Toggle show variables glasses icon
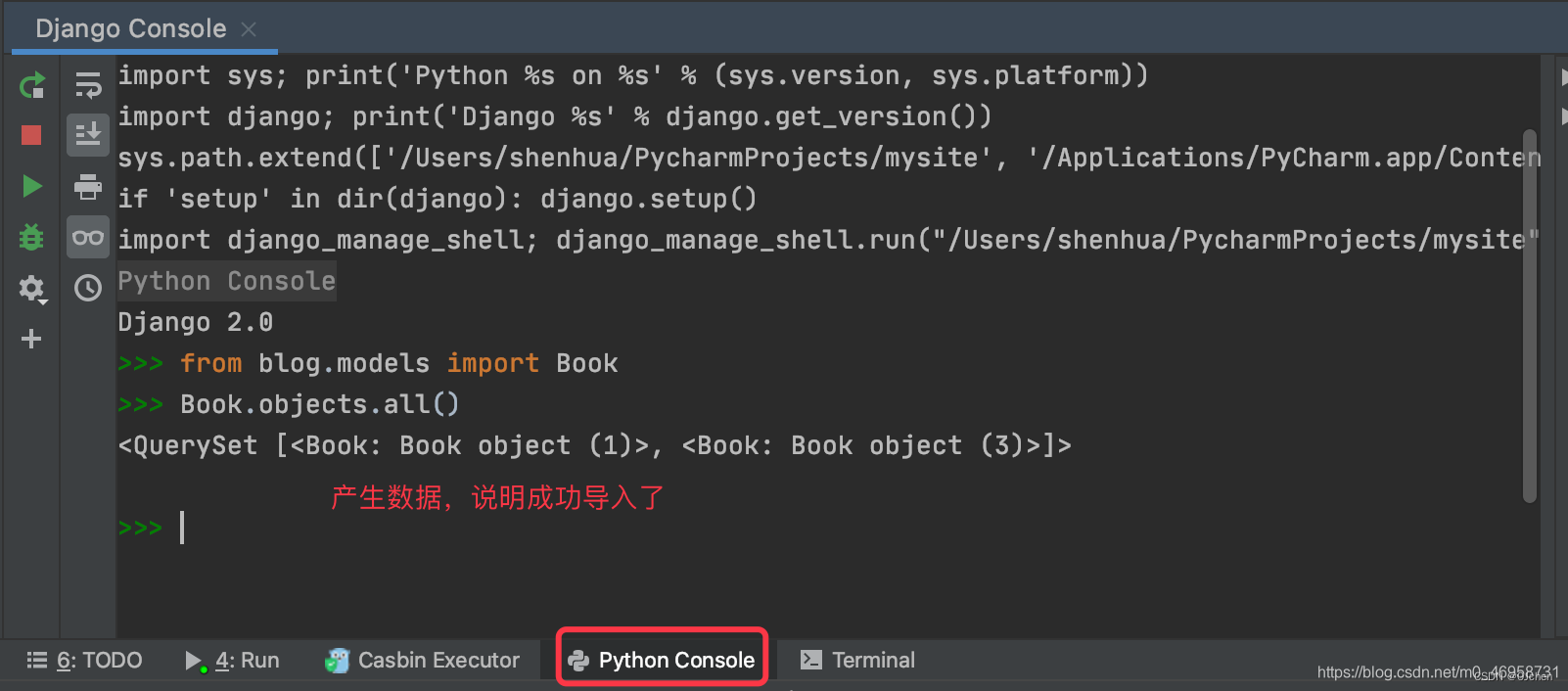The width and height of the screenshot is (1568, 691). click(x=88, y=237)
